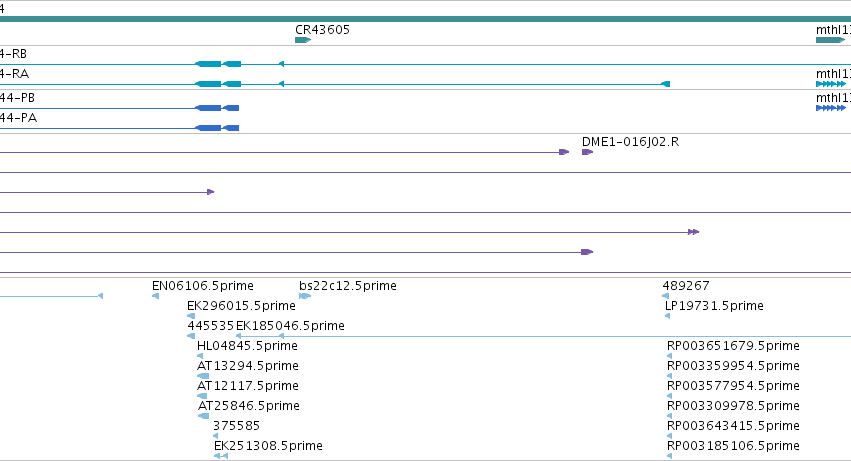
Task: Select the DME1-016J02.R purple feature glyph
Action: click(x=587, y=152)
